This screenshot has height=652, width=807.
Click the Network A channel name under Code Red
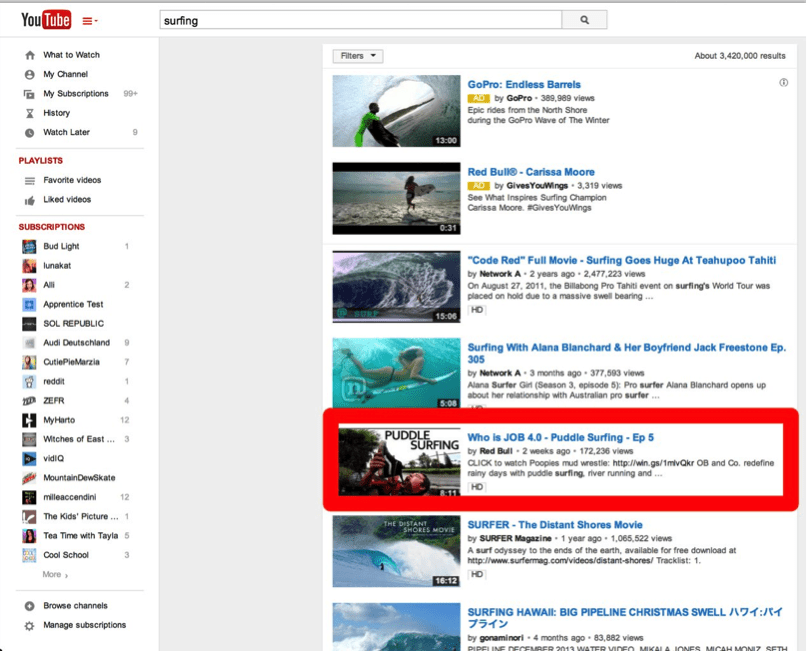(x=500, y=274)
